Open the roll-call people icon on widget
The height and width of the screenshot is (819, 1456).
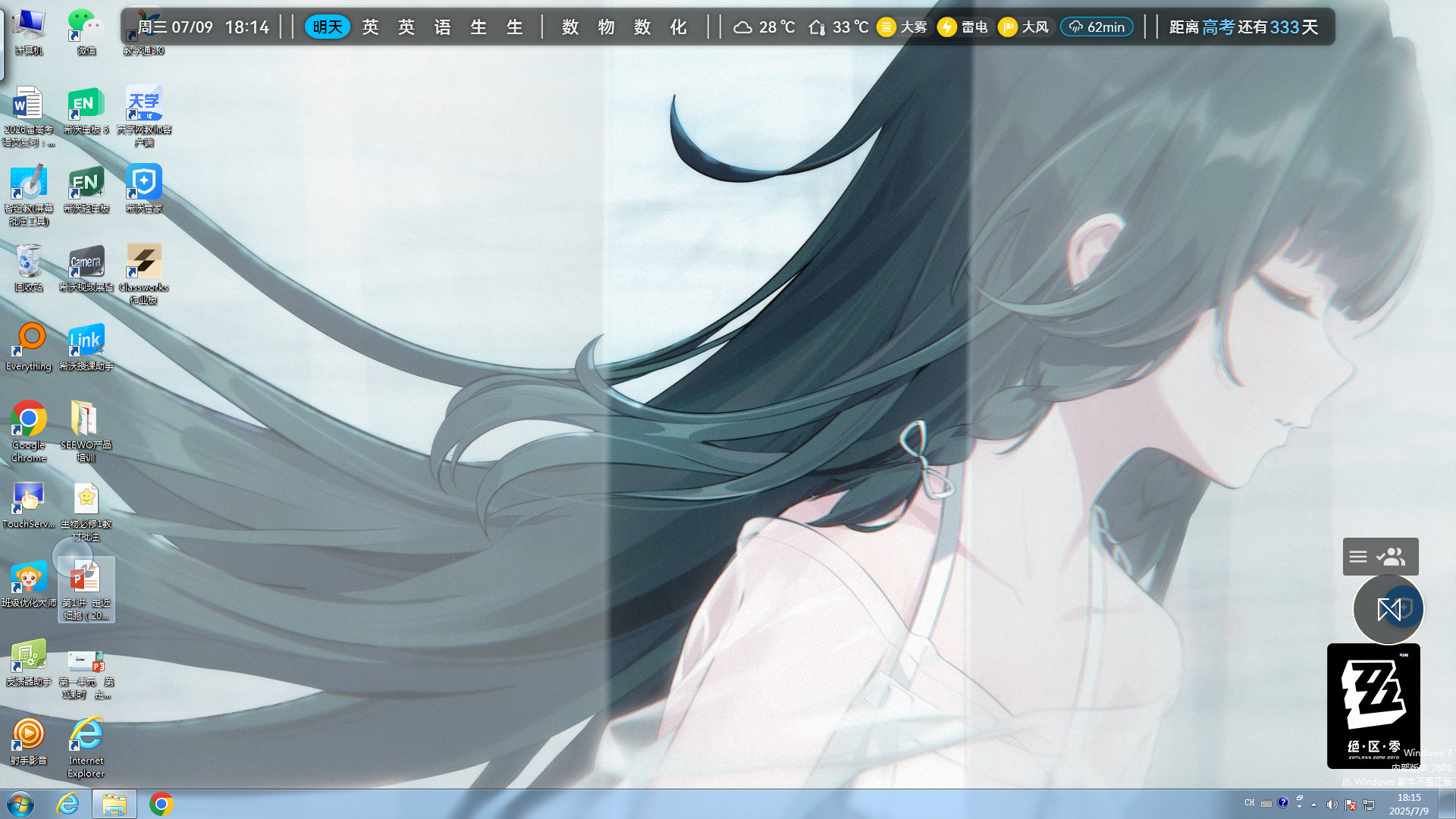(1391, 557)
